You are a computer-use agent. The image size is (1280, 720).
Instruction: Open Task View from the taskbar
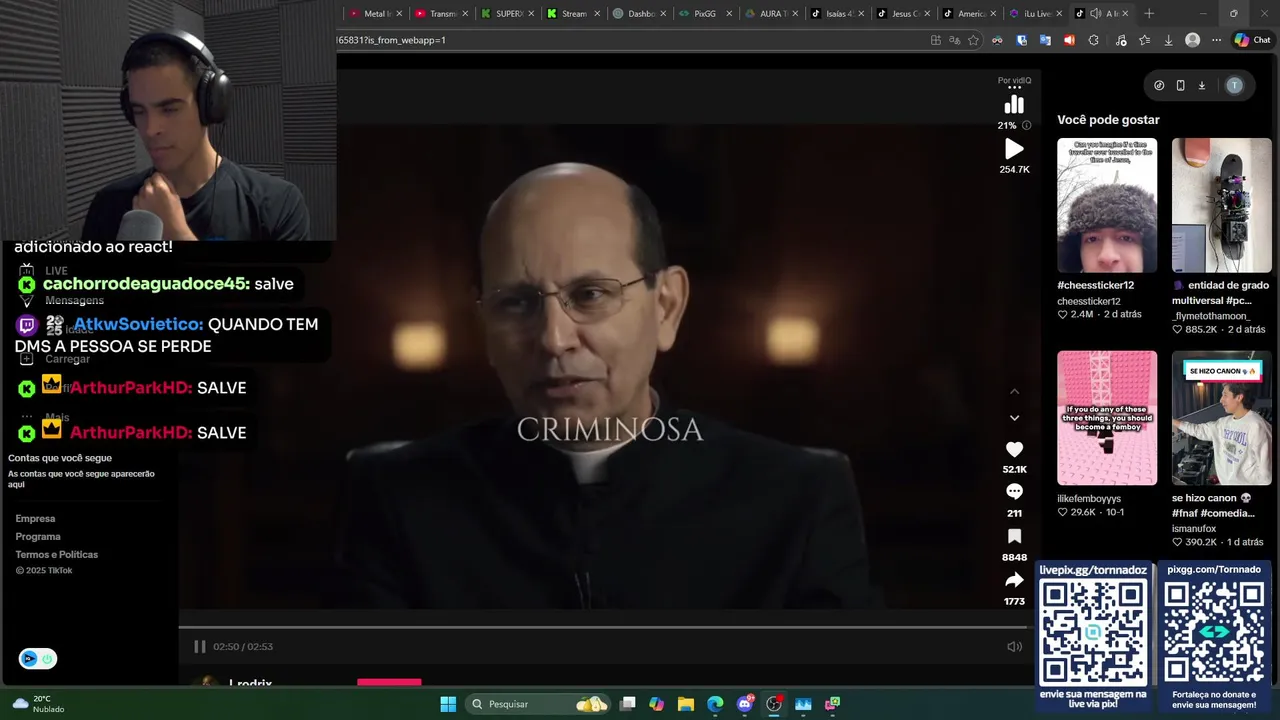(x=627, y=704)
